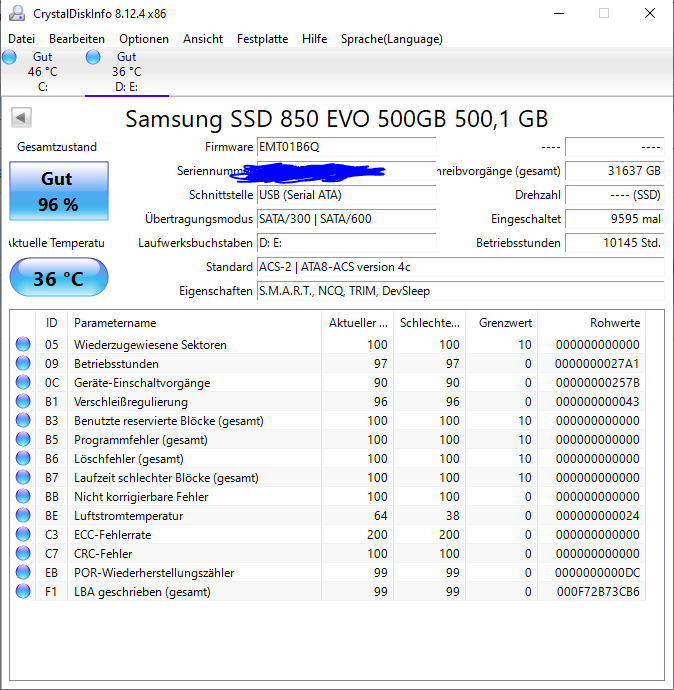Select the D: E: drive tab at 36 °C
This screenshot has width=674, height=690.
(x=127, y=72)
